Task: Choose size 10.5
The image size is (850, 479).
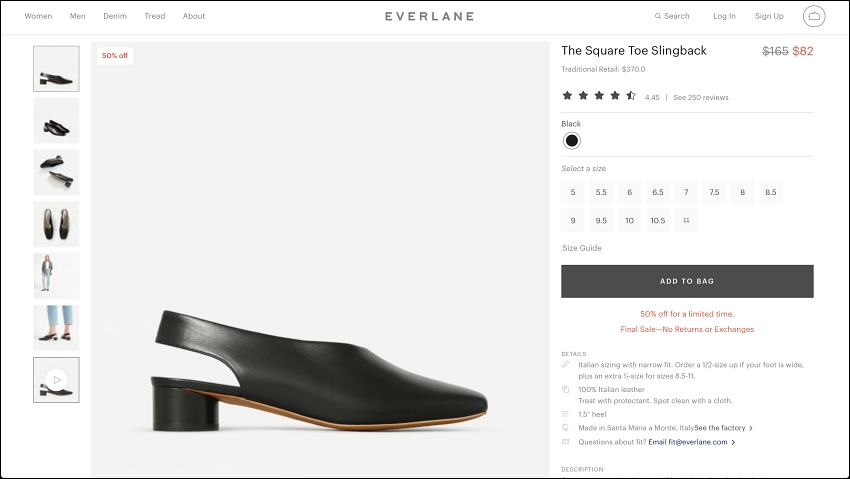Action: point(658,221)
